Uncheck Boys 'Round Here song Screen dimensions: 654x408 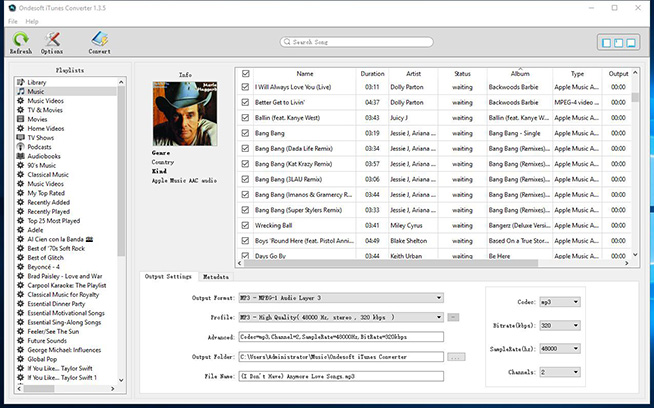click(245, 241)
